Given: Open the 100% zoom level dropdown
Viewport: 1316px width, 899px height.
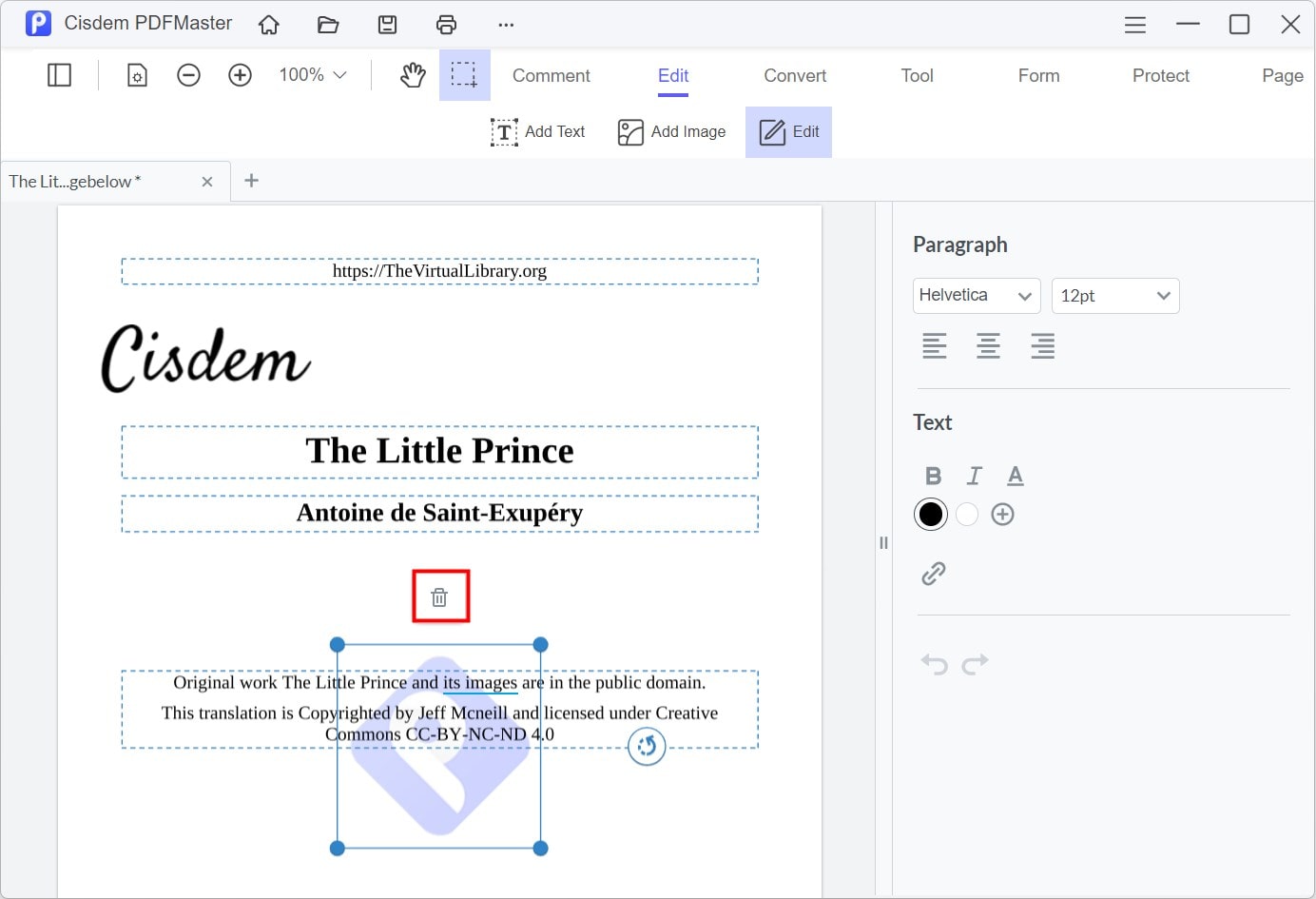Looking at the screenshot, I should (311, 74).
